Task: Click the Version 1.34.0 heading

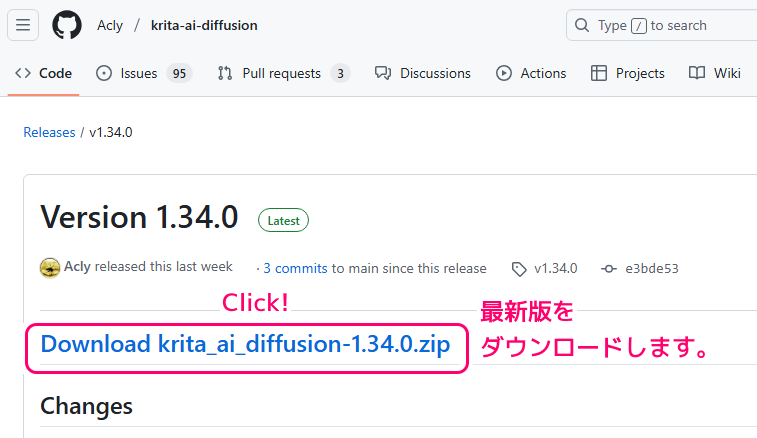Action: point(139,217)
